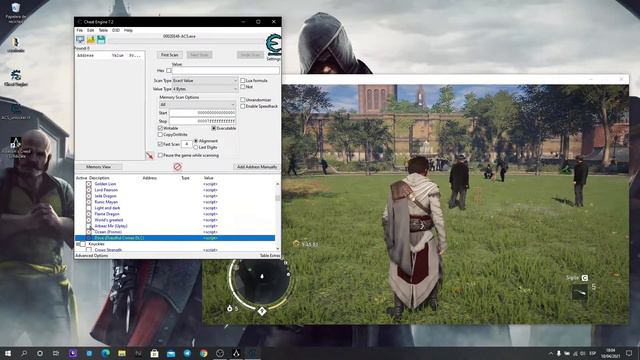Enable the Unrandomizer checkbox
Viewport: 640px width, 360px height.
tap(242, 100)
